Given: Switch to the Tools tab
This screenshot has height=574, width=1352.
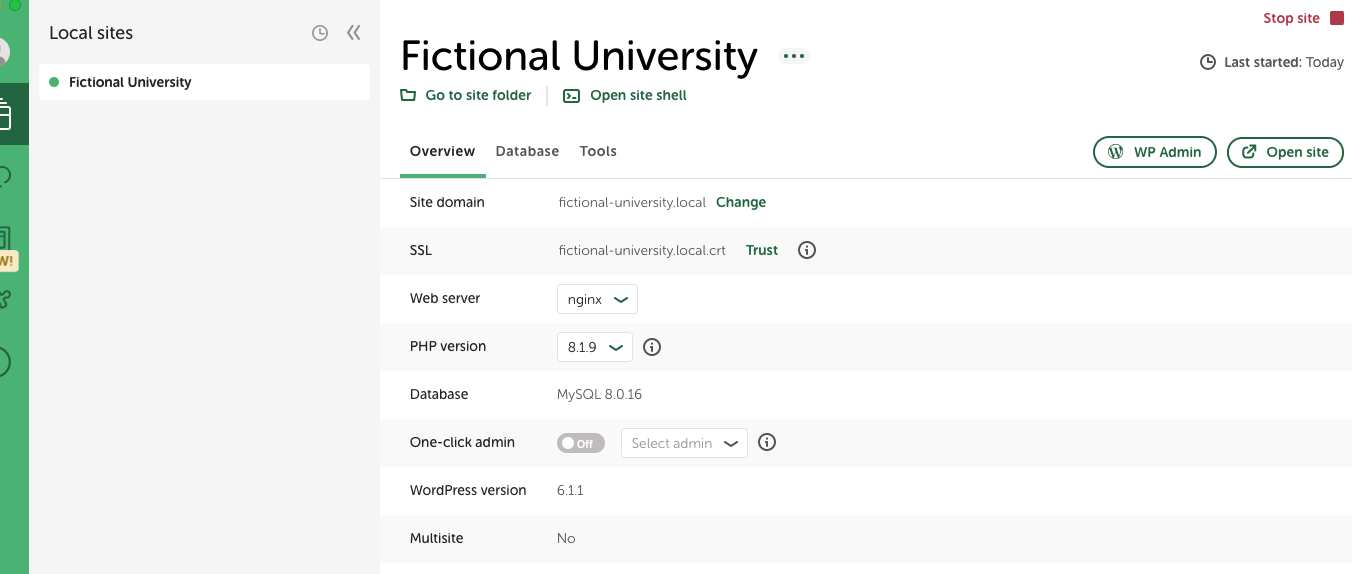Looking at the screenshot, I should pyautogui.click(x=598, y=152).
